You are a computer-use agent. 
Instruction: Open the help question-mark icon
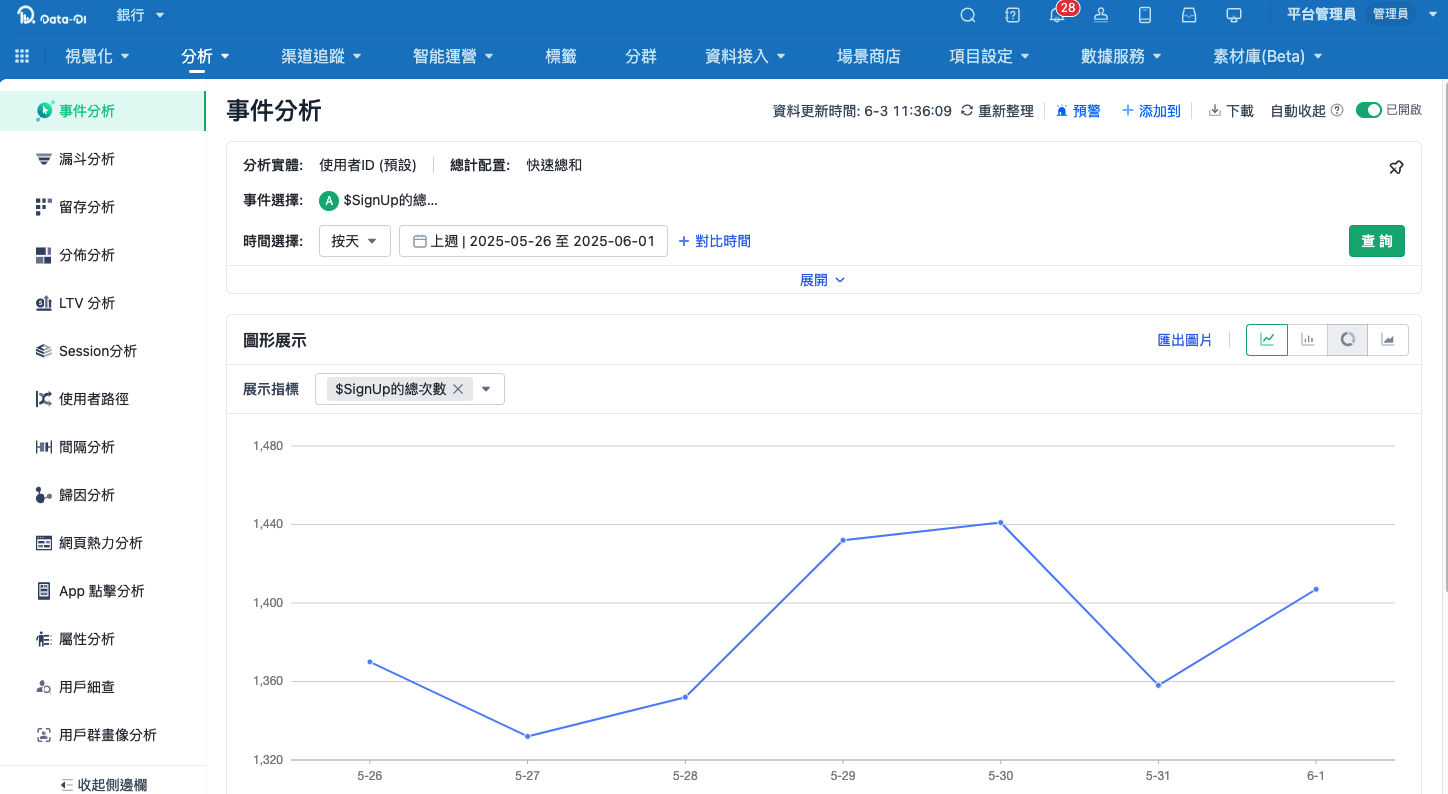[x=1012, y=15]
